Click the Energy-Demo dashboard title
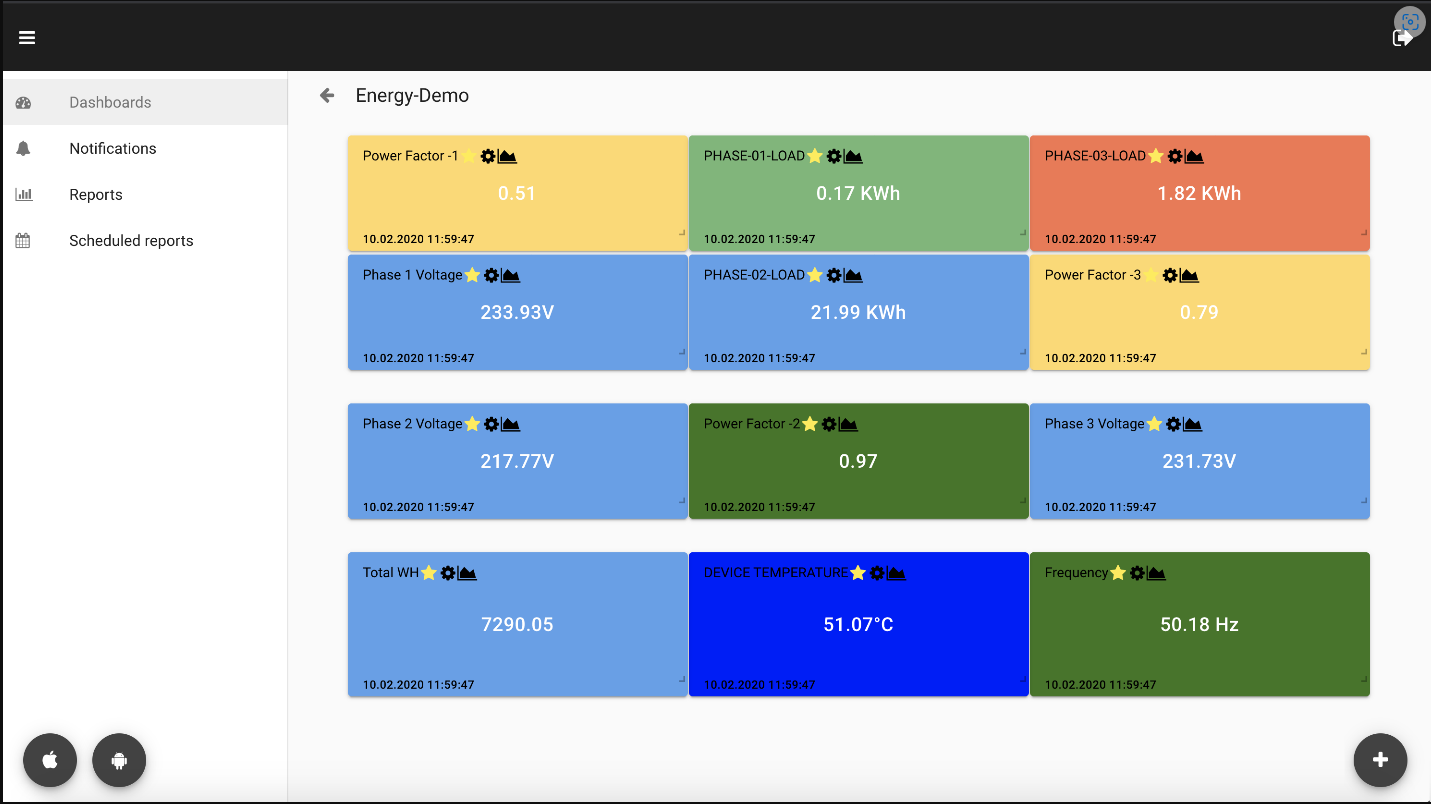 pyautogui.click(x=412, y=96)
